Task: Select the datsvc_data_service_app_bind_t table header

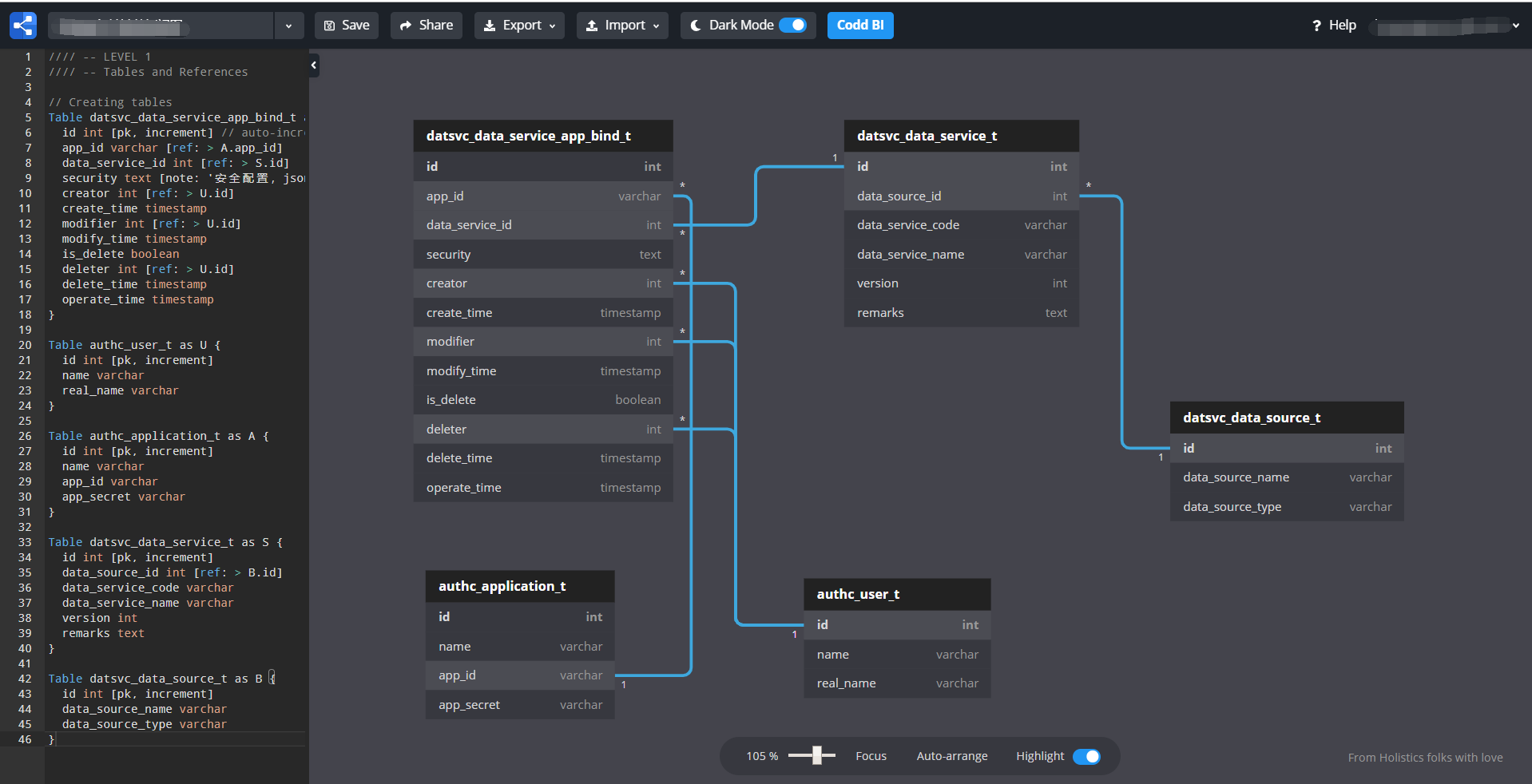Action: [x=543, y=136]
